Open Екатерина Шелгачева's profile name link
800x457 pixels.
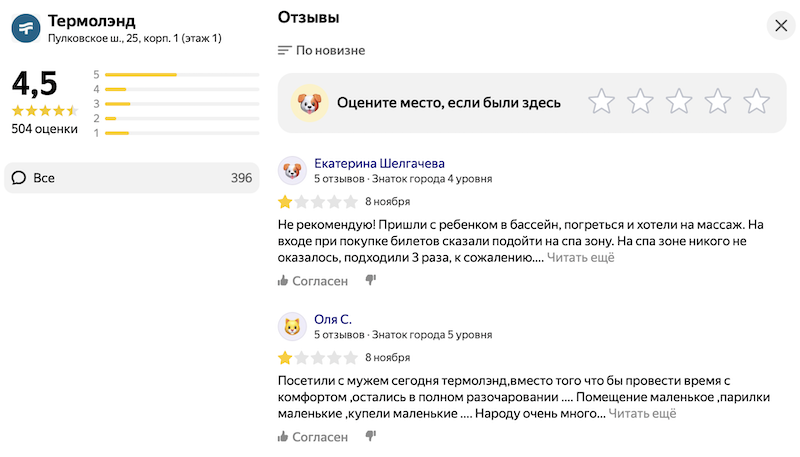pos(379,163)
